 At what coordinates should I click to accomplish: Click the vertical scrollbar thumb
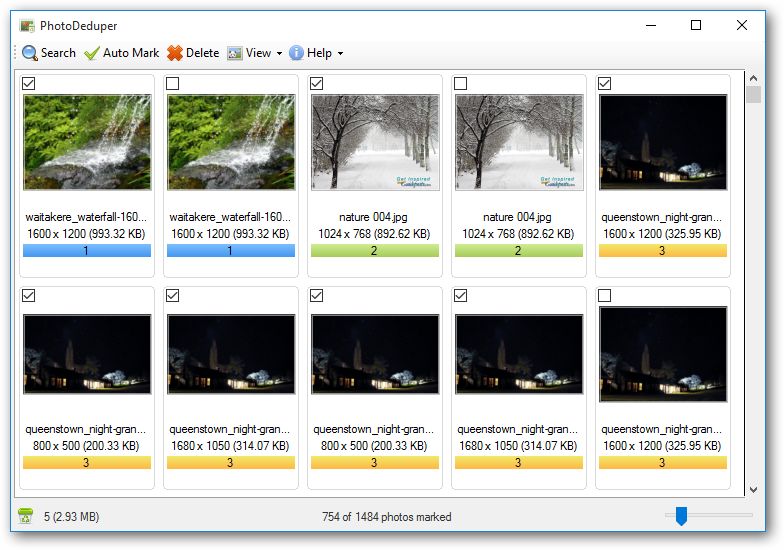click(x=754, y=95)
